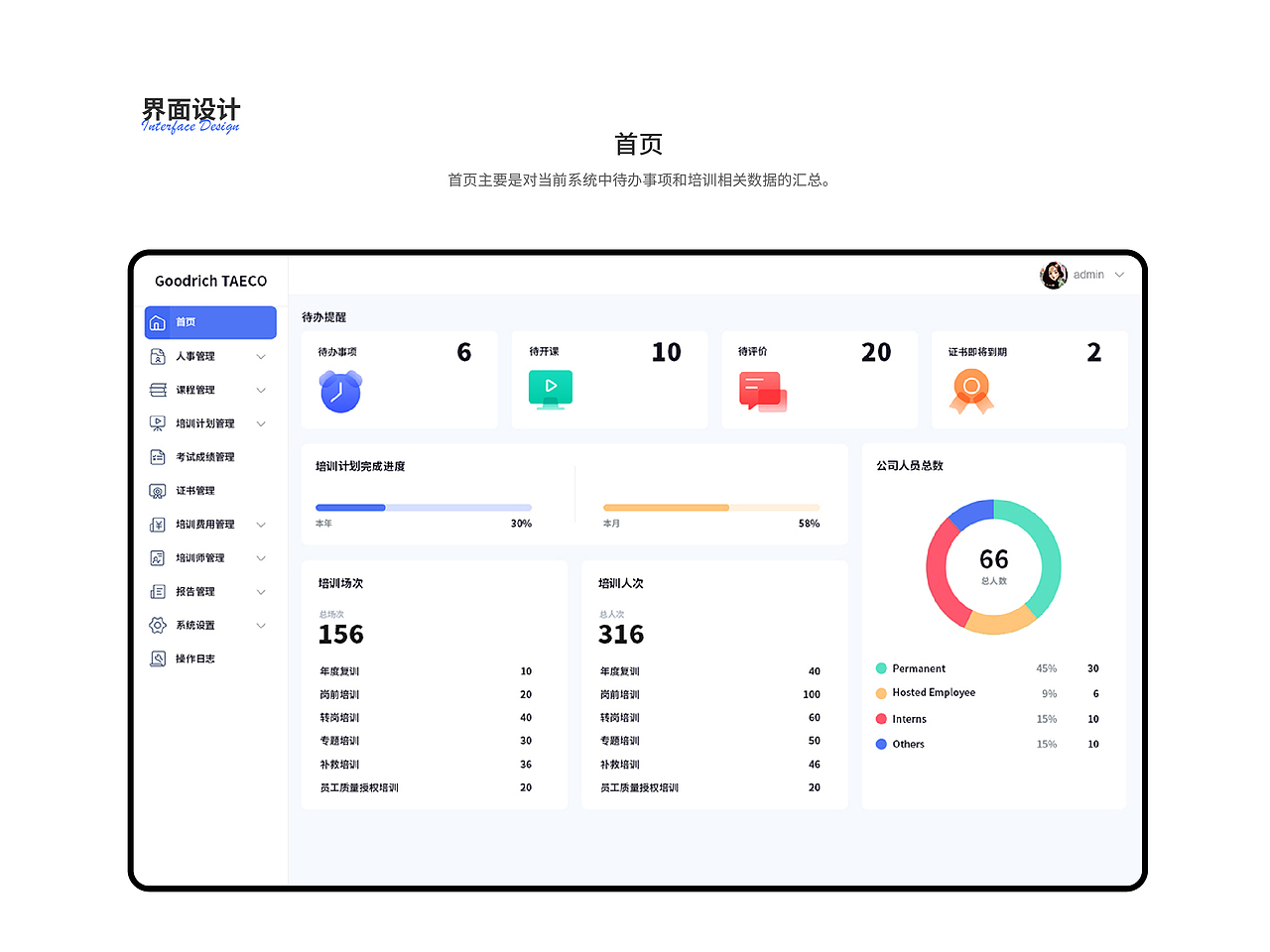The height and width of the screenshot is (952, 1270).
Task: Click the Goodrich TAECO logo text
Action: [210, 282]
